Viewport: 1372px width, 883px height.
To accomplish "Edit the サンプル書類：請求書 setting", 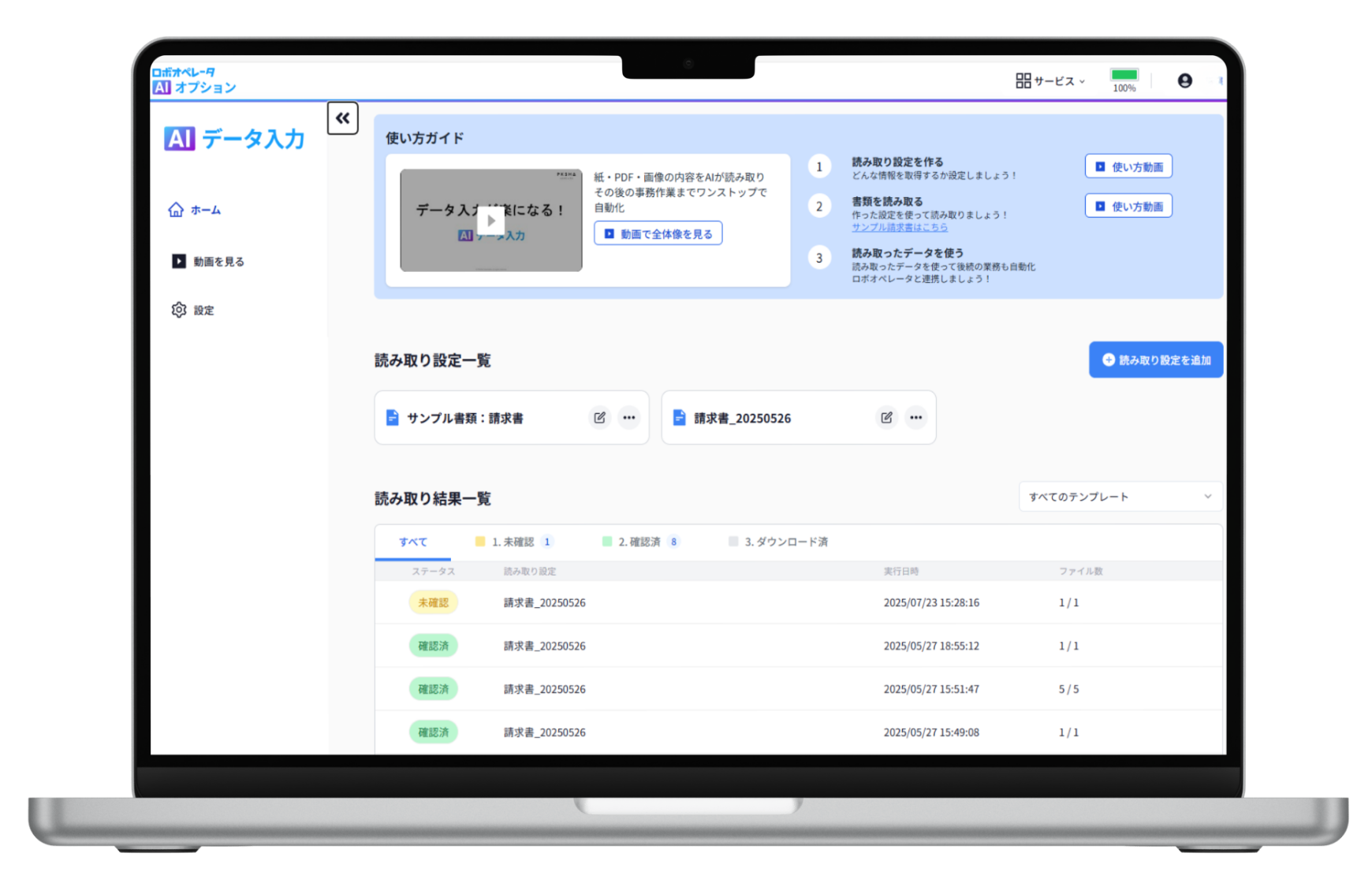I will pyautogui.click(x=599, y=418).
